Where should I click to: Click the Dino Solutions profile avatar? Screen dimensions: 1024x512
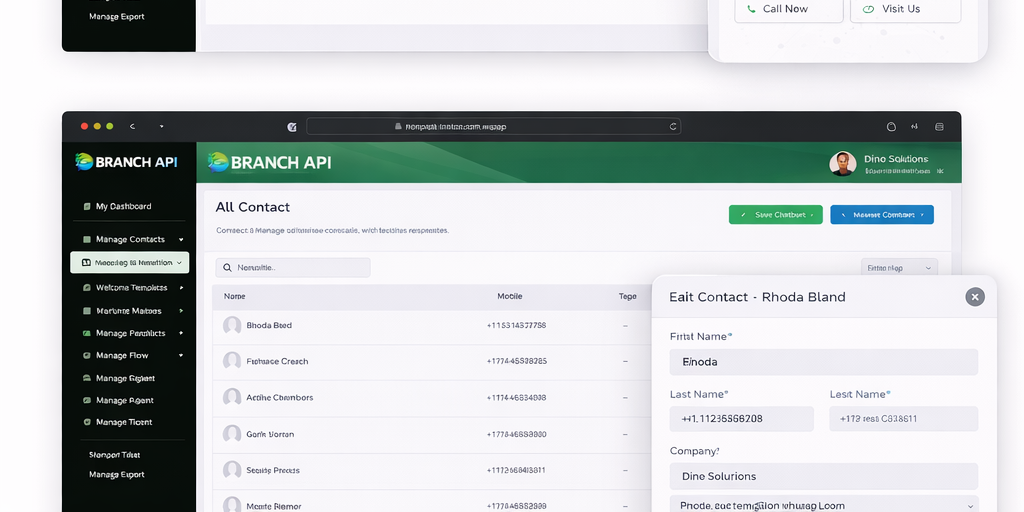pyautogui.click(x=843, y=164)
